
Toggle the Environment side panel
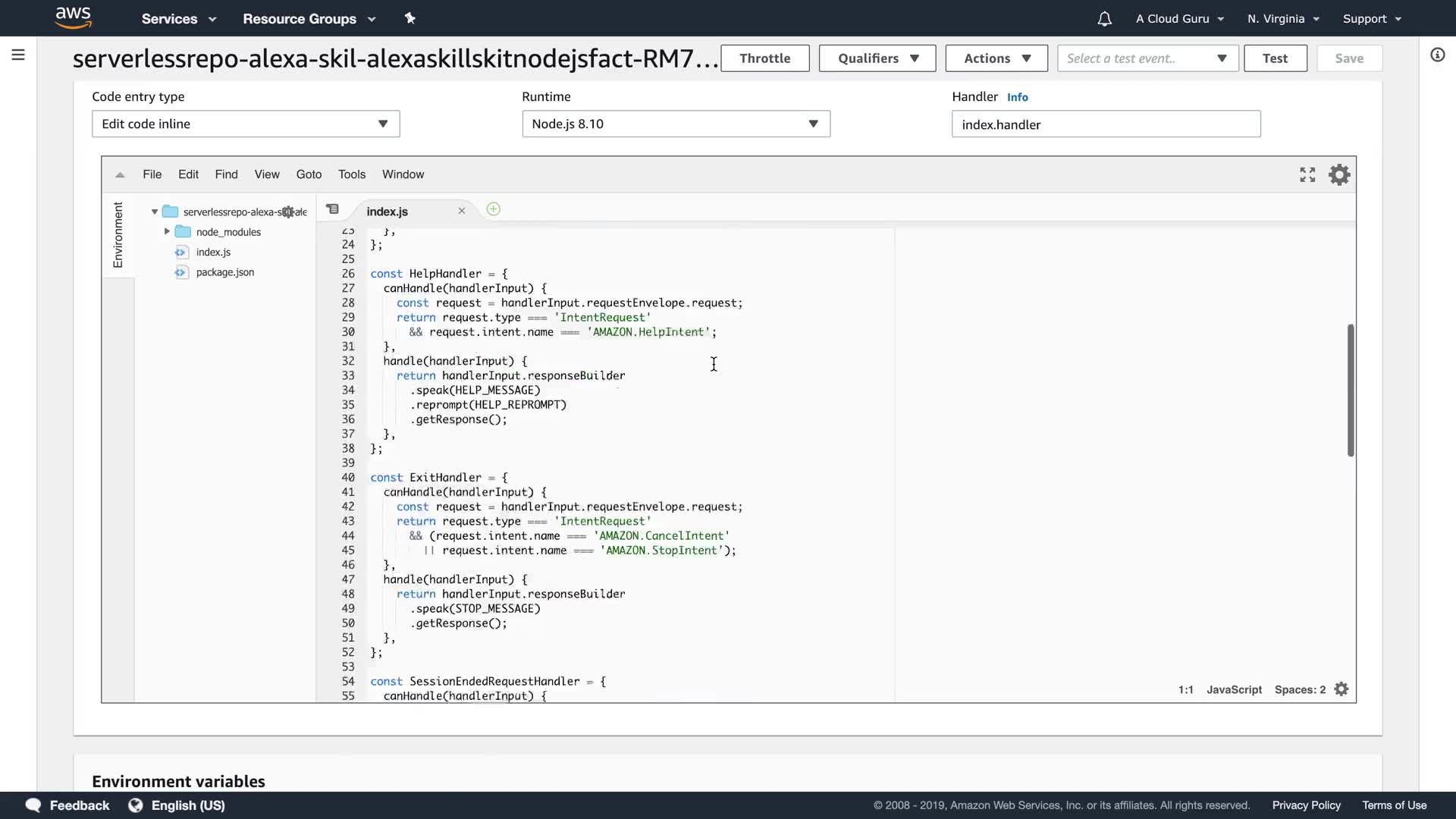[118, 235]
